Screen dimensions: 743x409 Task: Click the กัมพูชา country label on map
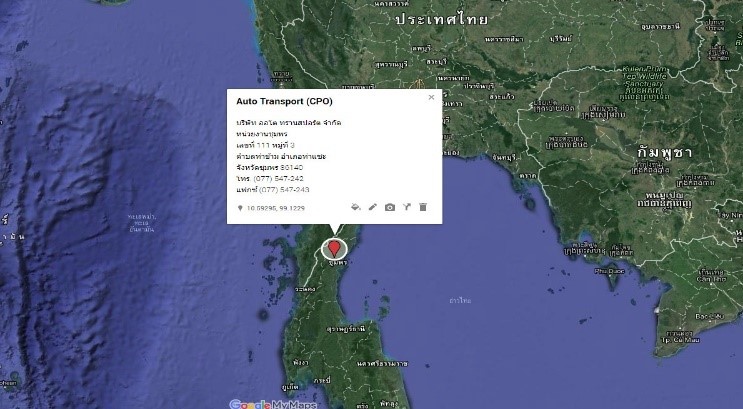pyautogui.click(x=664, y=153)
